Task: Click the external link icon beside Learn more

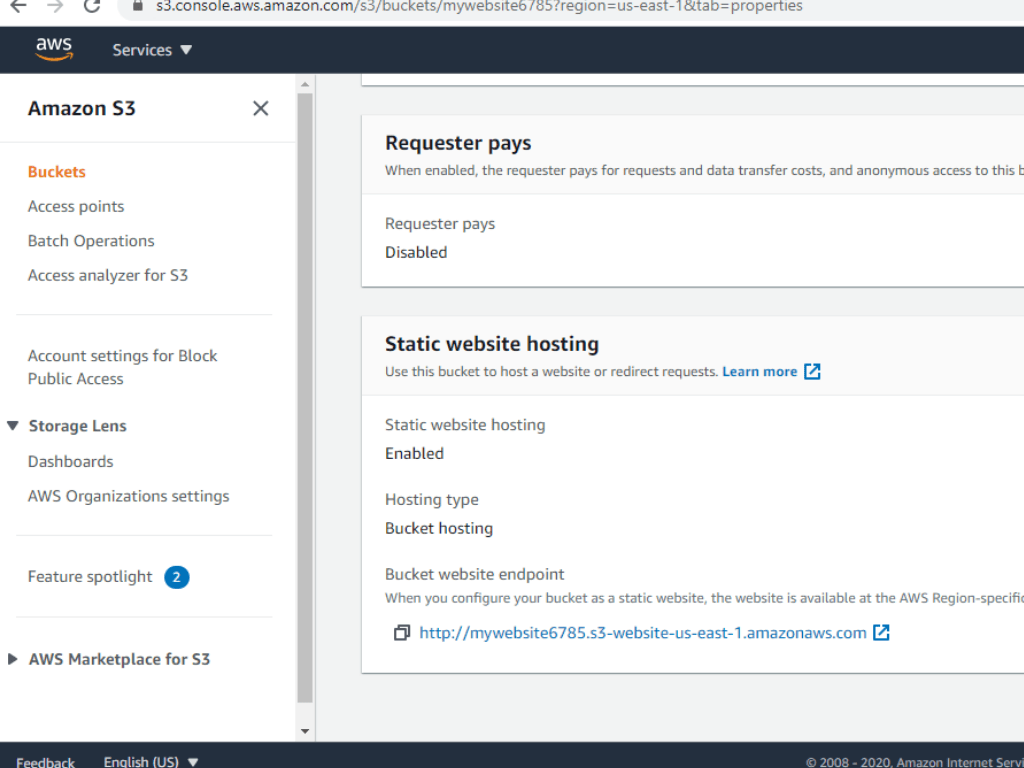Action: 812,371
